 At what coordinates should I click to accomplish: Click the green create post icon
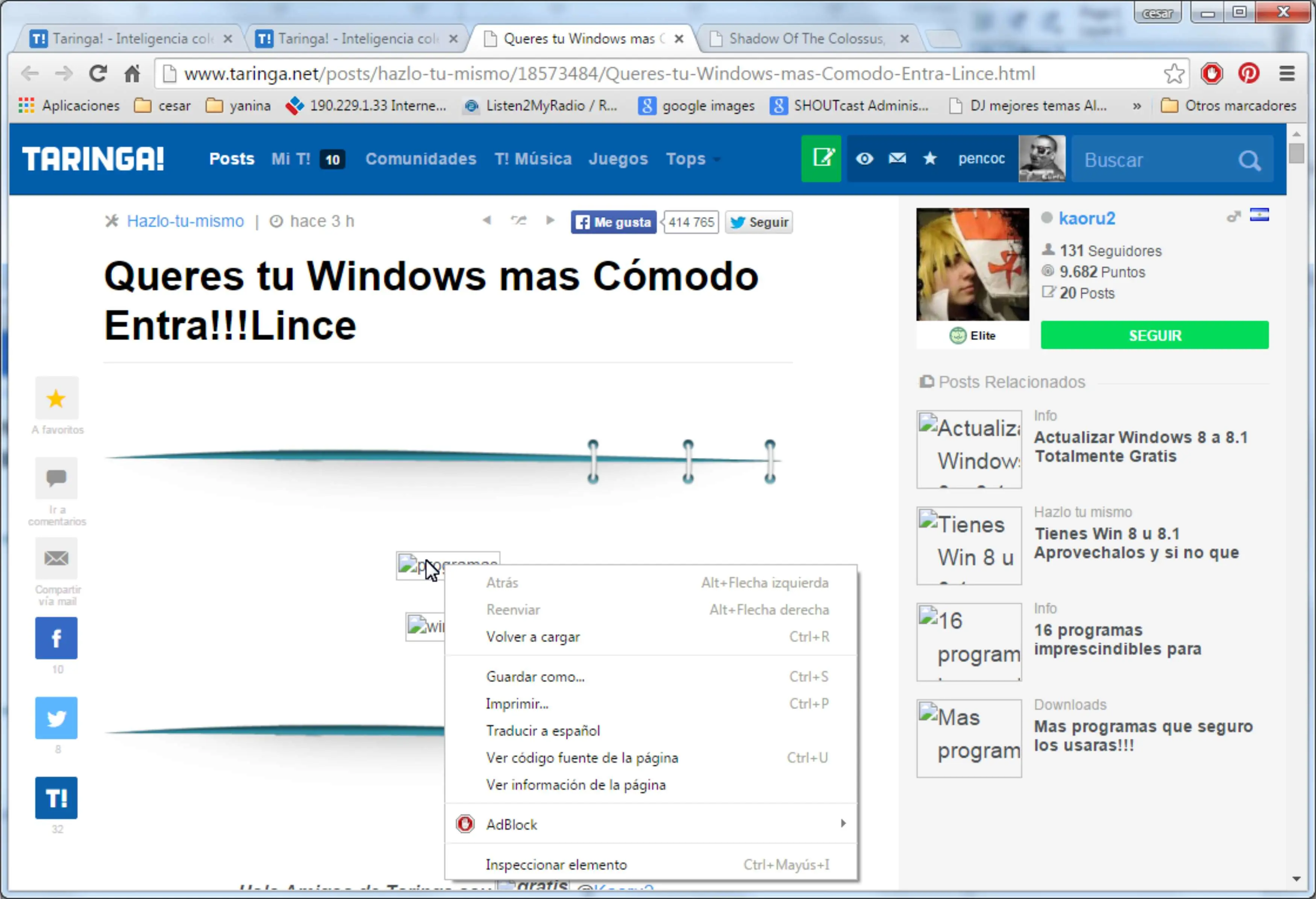(x=821, y=159)
